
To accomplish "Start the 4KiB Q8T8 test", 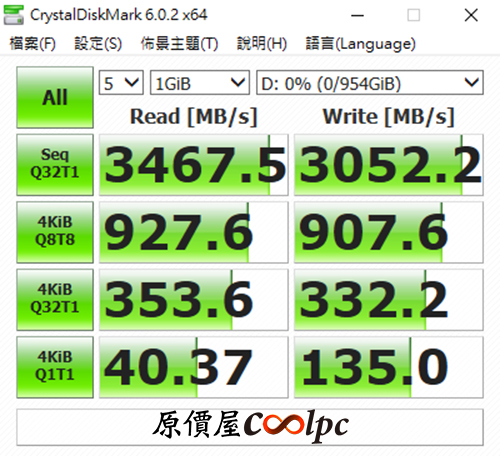I will click(x=55, y=232).
